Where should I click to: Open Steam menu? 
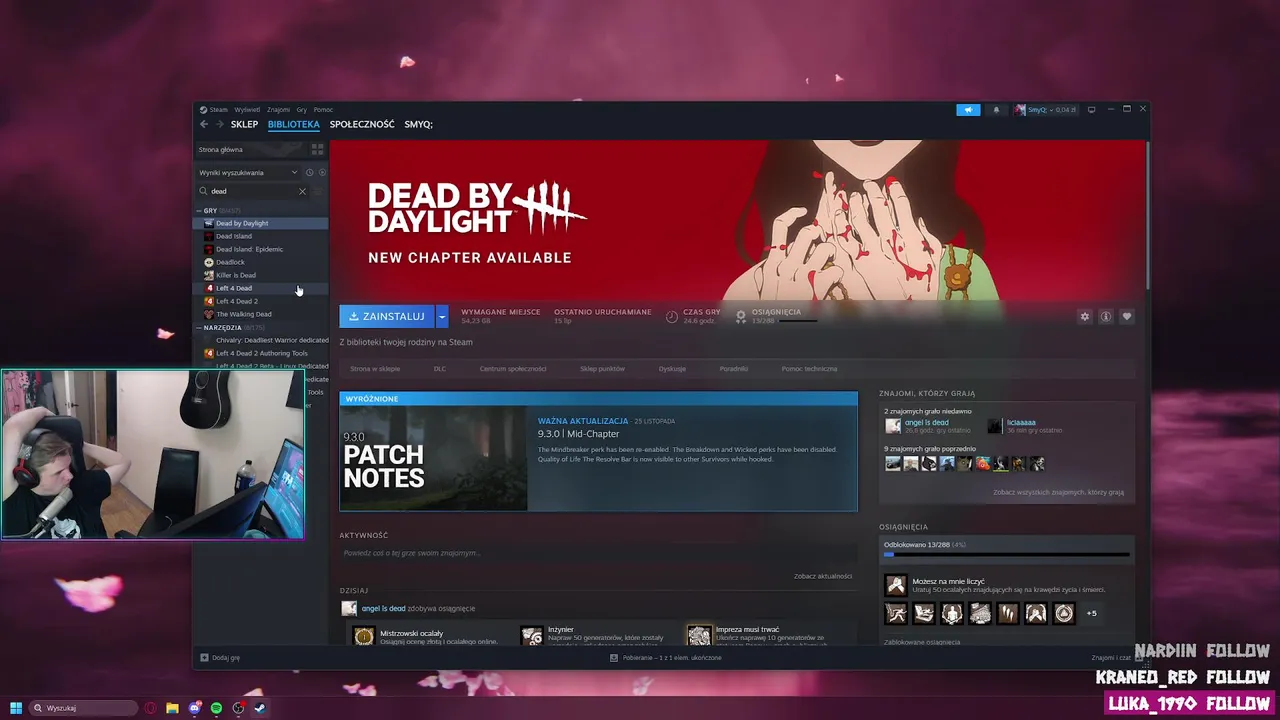pos(214,110)
